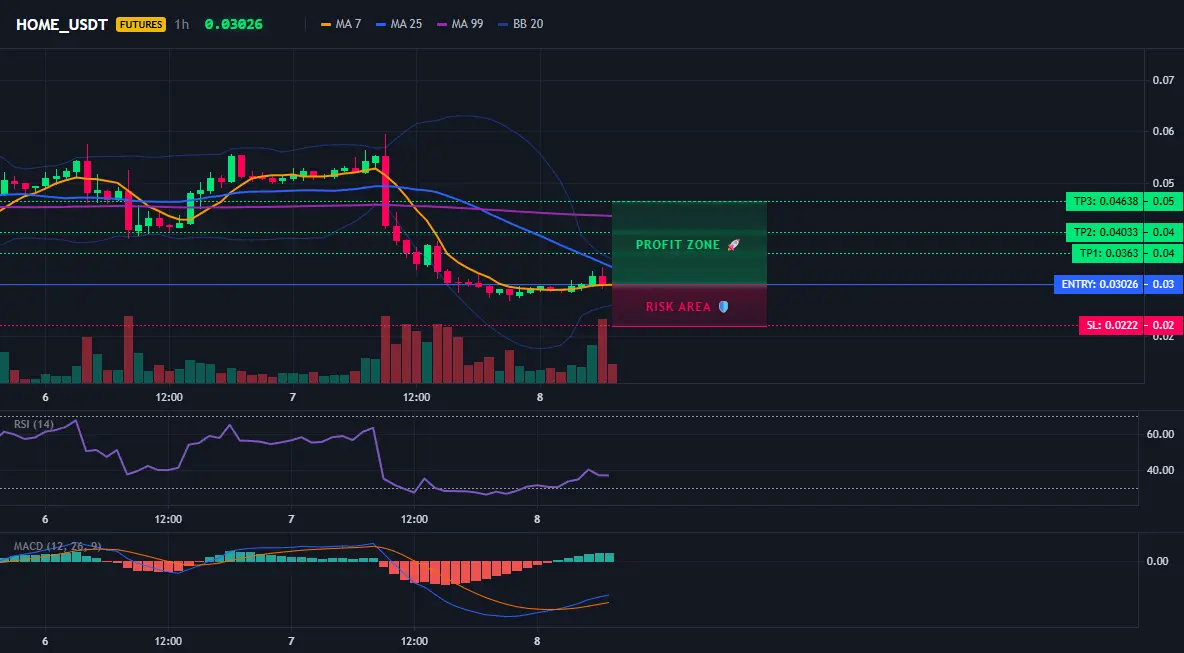1184x653 pixels.
Task: Click the shield icon in risk area
Action: [x=723, y=306]
